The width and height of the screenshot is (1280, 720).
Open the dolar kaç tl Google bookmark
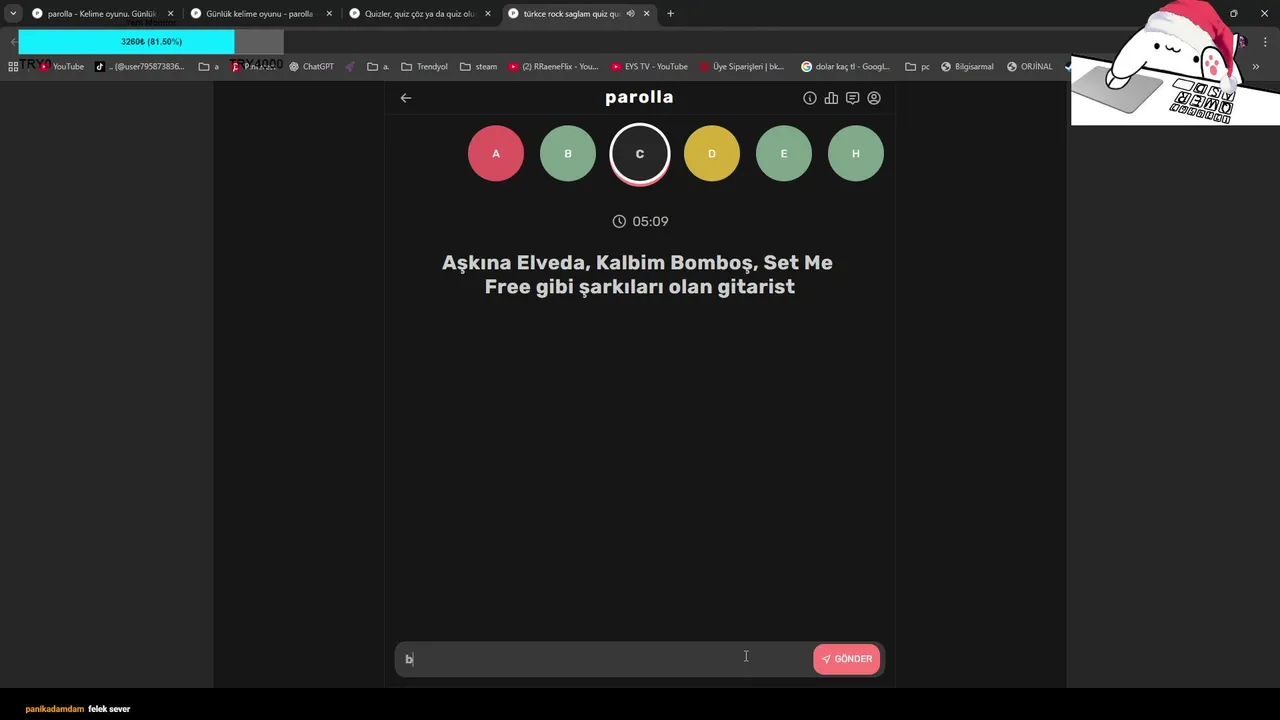[846, 66]
